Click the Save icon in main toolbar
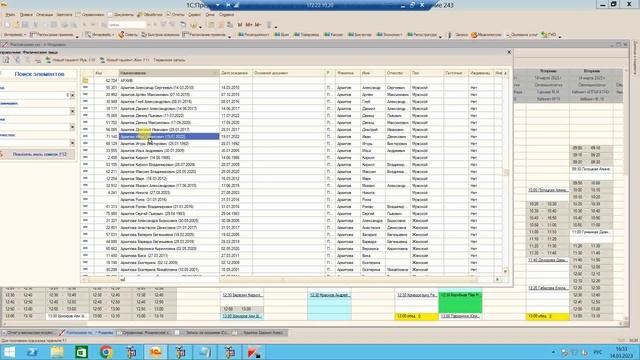 (x=25, y=25)
